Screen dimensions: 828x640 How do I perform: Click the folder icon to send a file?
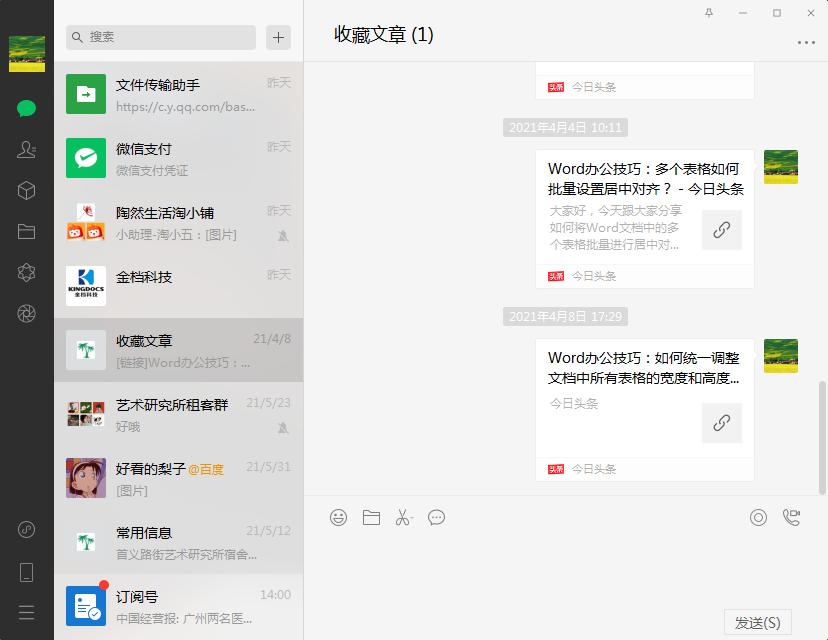pos(372,517)
